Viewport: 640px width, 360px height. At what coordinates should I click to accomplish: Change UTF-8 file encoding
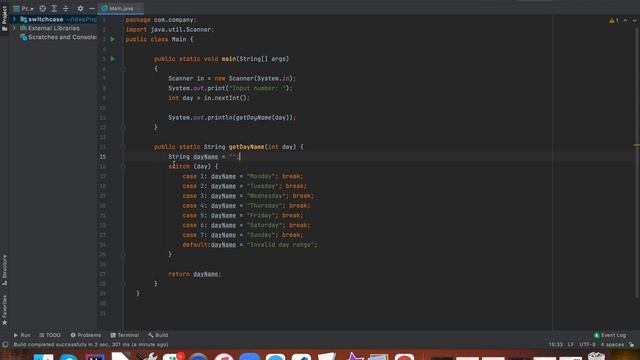[587, 345]
